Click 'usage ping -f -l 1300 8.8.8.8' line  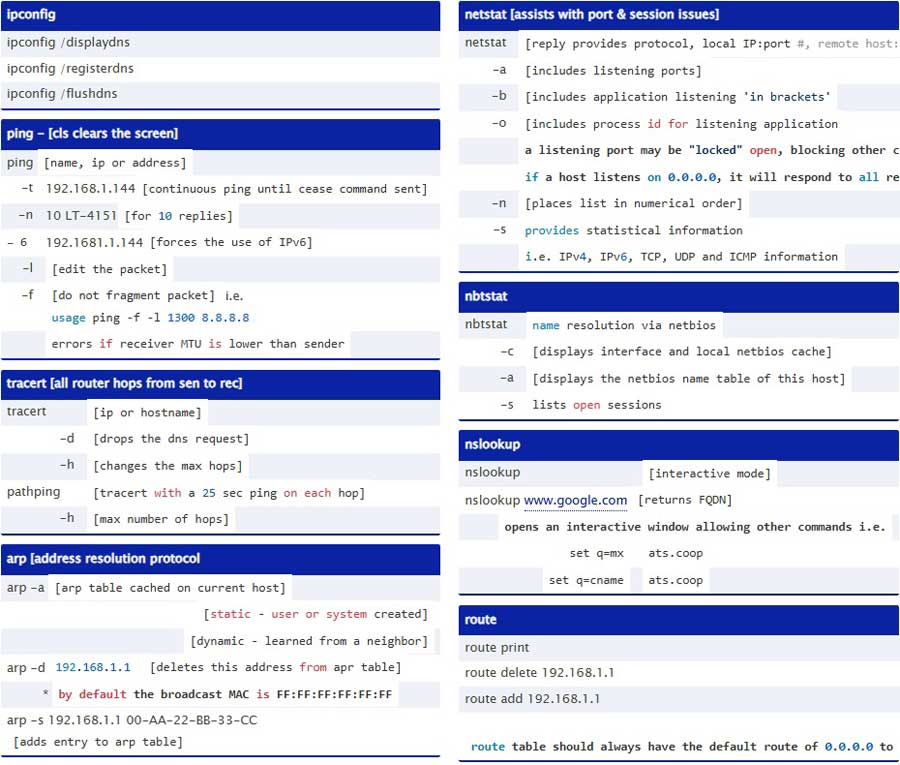[x=150, y=318]
